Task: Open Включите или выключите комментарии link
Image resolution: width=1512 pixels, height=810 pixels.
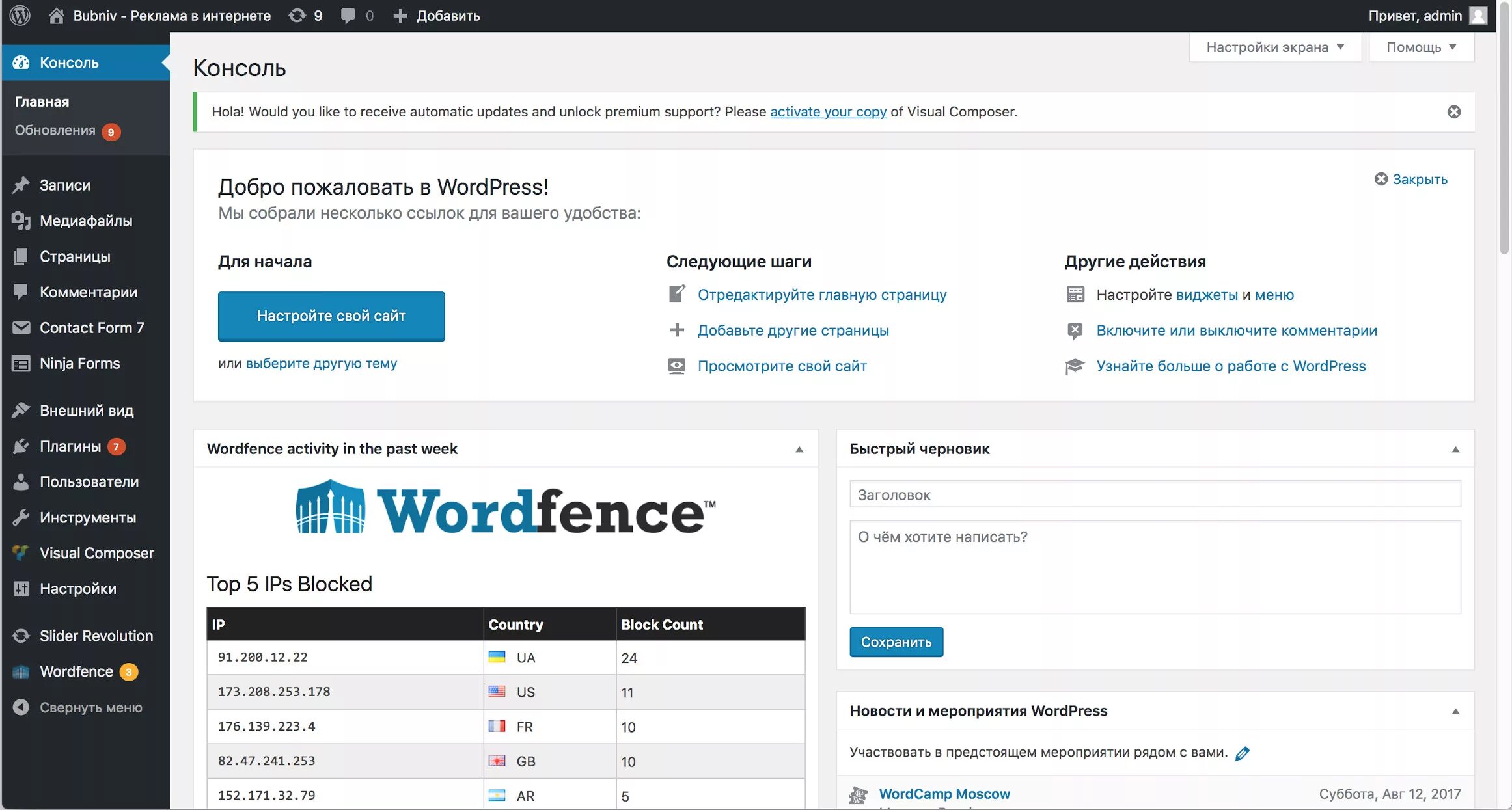Action: pos(1236,331)
